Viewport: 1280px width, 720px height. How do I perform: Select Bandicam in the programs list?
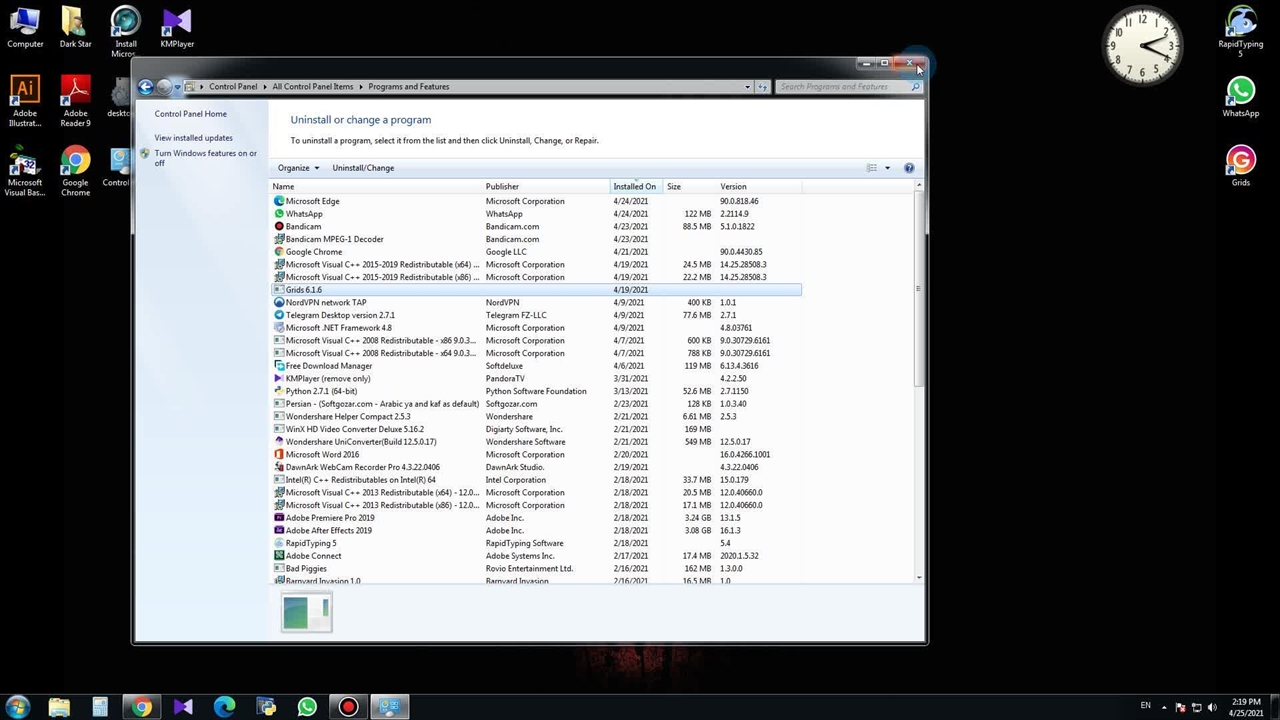click(x=303, y=227)
